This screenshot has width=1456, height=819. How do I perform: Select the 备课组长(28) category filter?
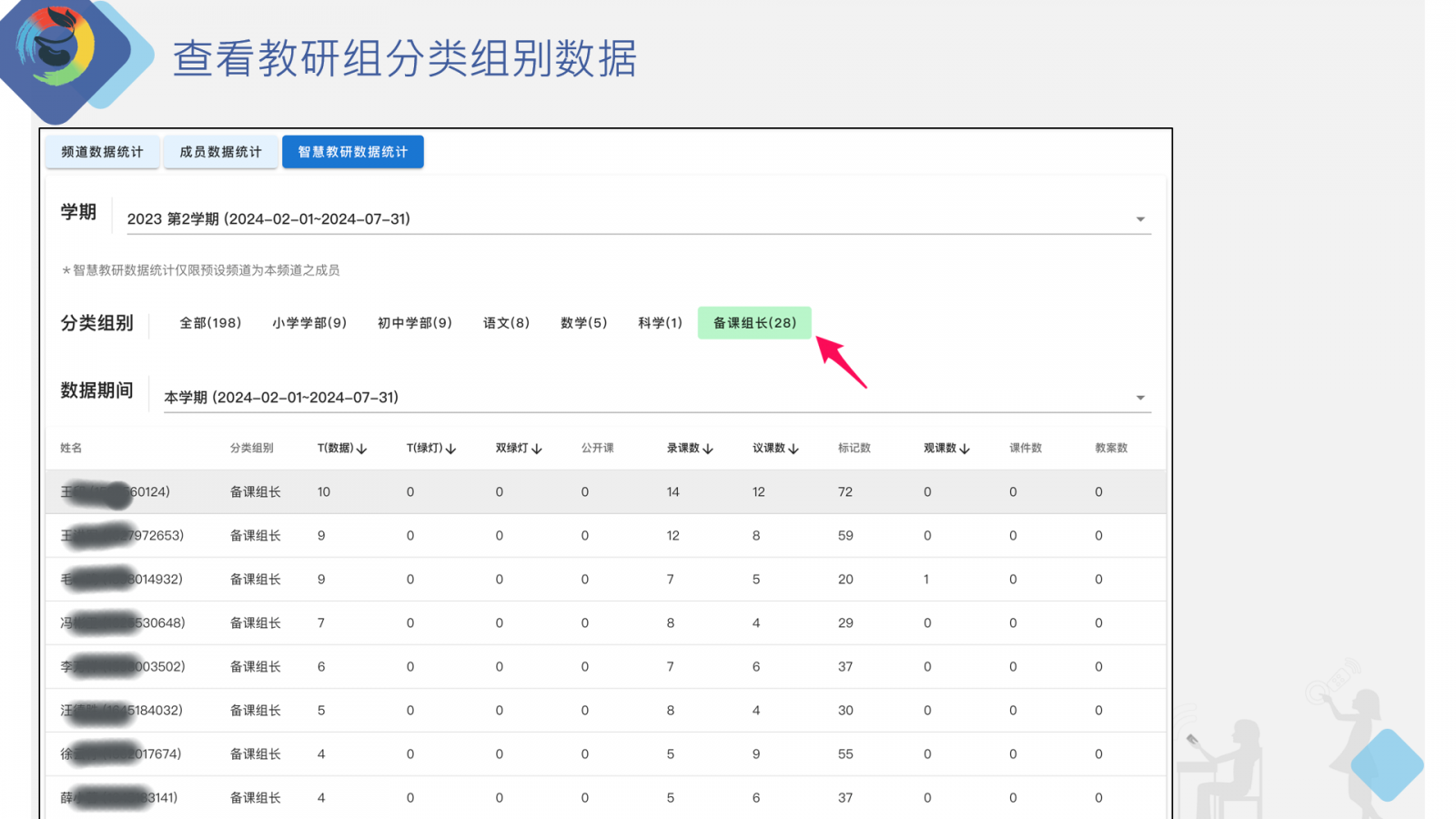(753, 322)
